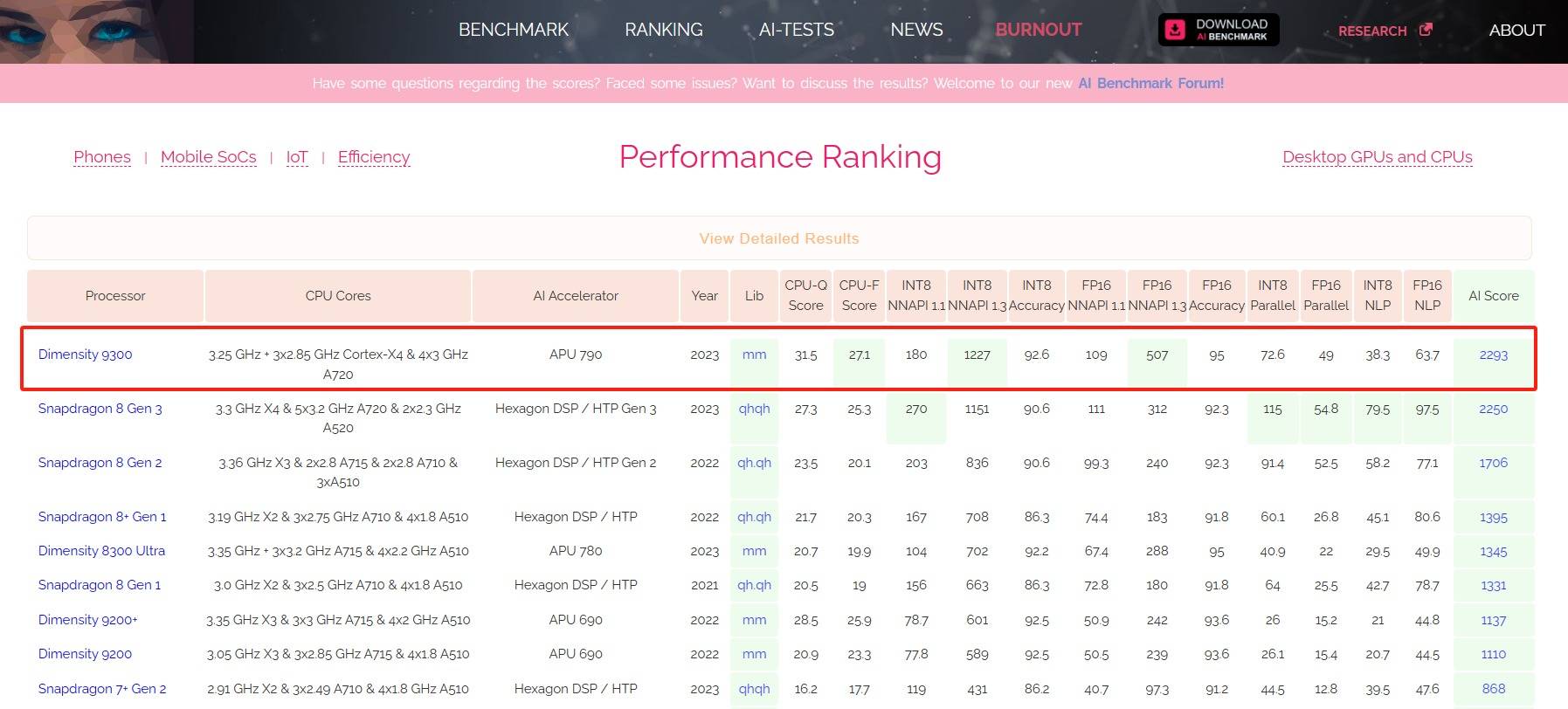Image resolution: width=1568 pixels, height=709 pixels.
Task: Switch to the IoT ranking tab
Action: (x=297, y=157)
